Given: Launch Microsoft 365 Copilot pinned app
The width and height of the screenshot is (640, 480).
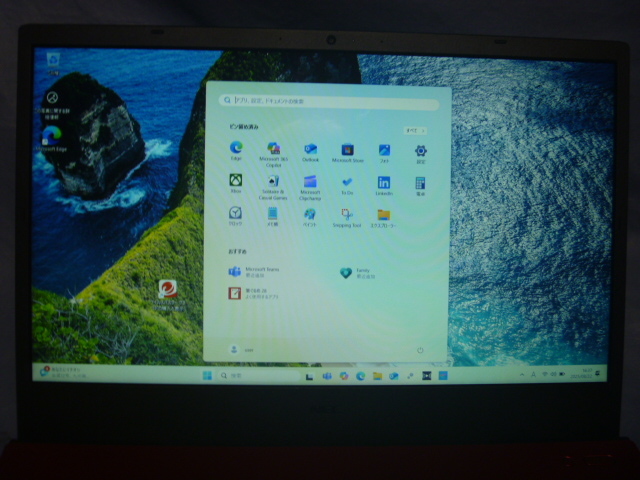Looking at the screenshot, I should 273,154.
